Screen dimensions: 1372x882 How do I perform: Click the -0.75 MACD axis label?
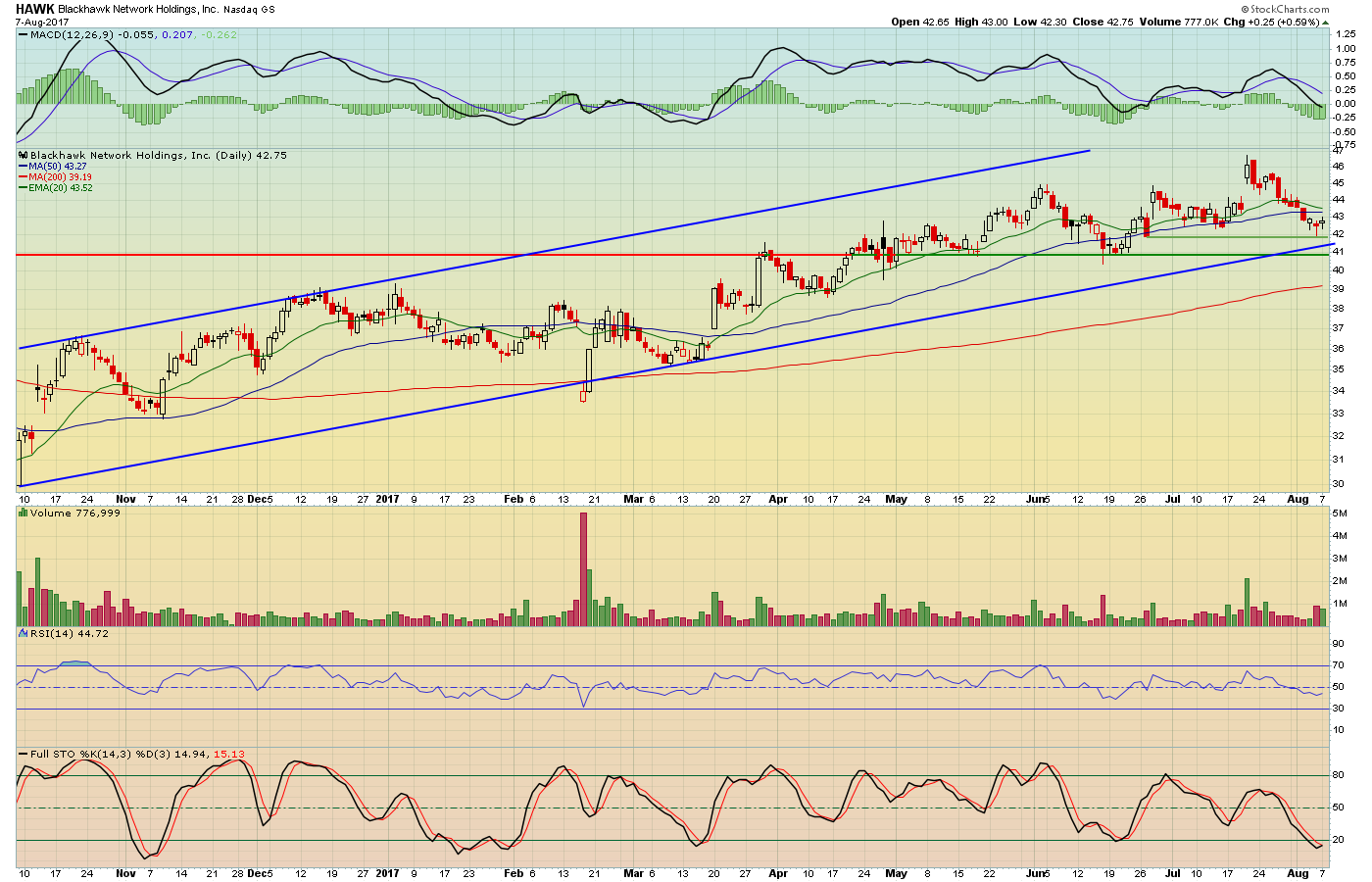pyautogui.click(x=1344, y=144)
